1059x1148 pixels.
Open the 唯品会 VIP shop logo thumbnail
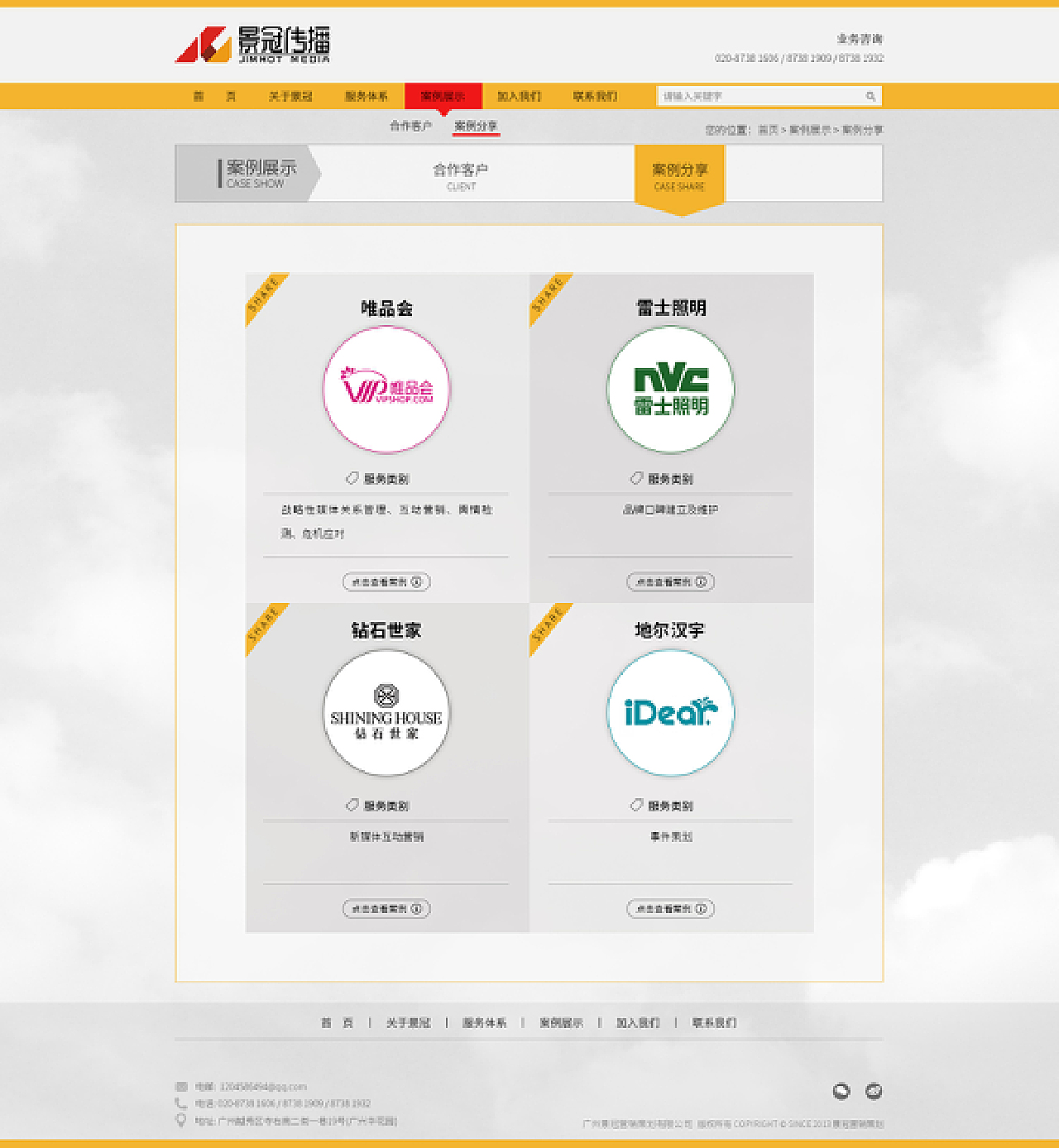pyautogui.click(x=386, y=389)
